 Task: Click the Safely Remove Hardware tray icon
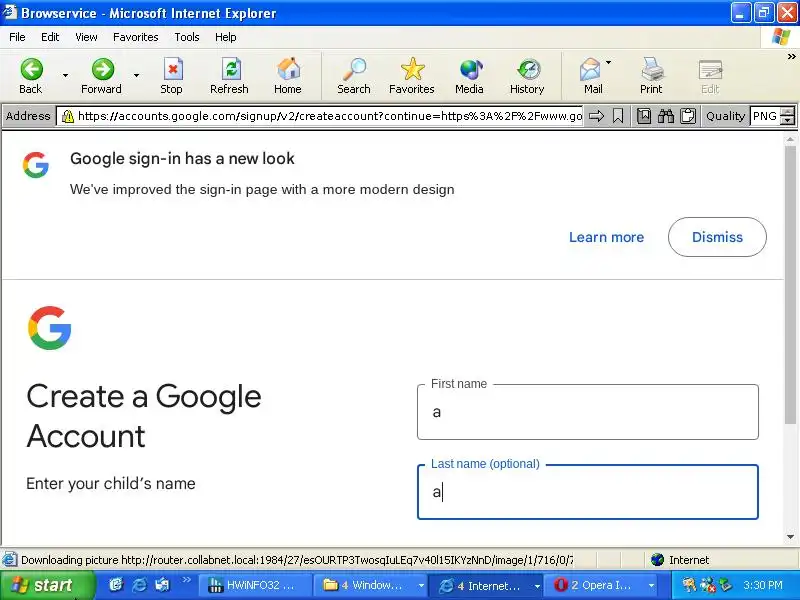(x=726, y=585)
